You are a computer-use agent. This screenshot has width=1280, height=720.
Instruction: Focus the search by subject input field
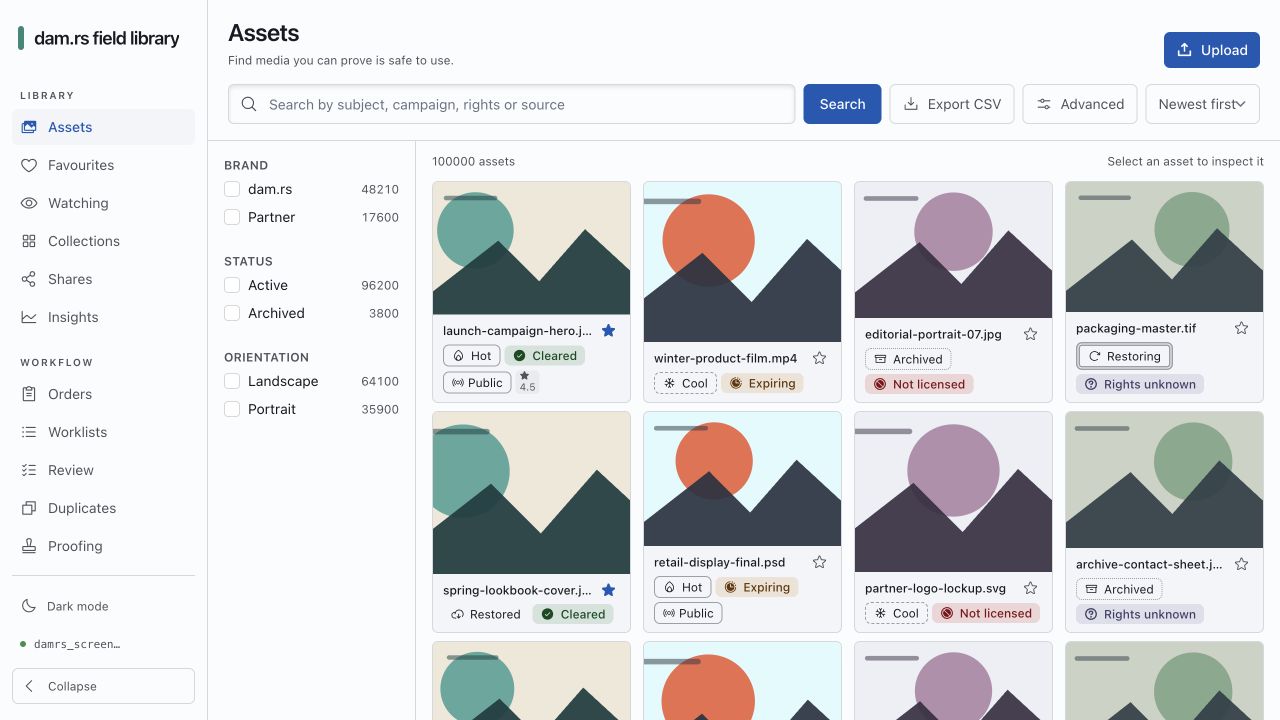(511, 104)
